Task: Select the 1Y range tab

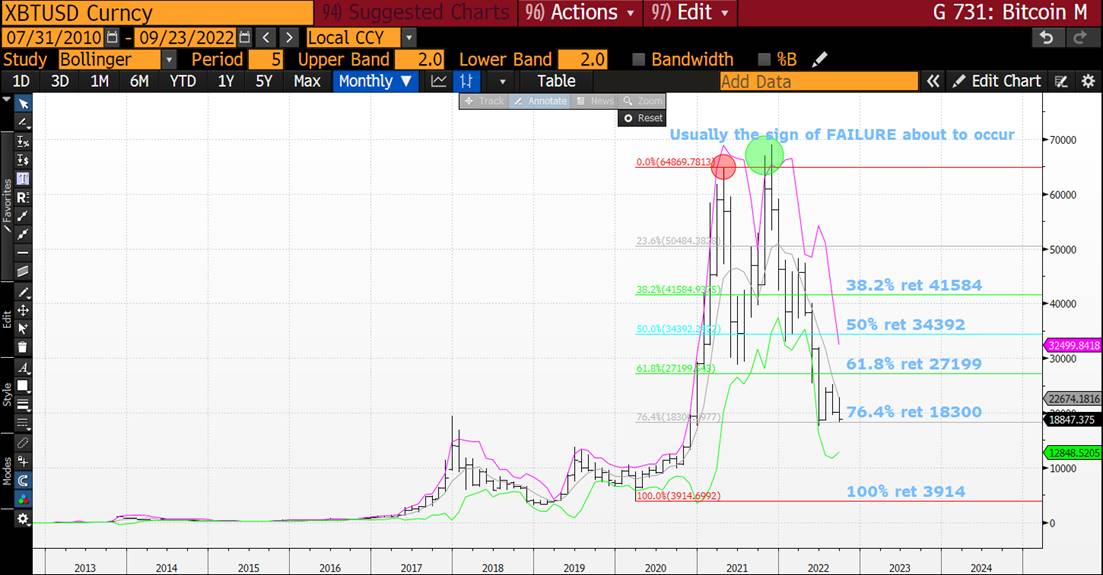Action: coord(226,81)
